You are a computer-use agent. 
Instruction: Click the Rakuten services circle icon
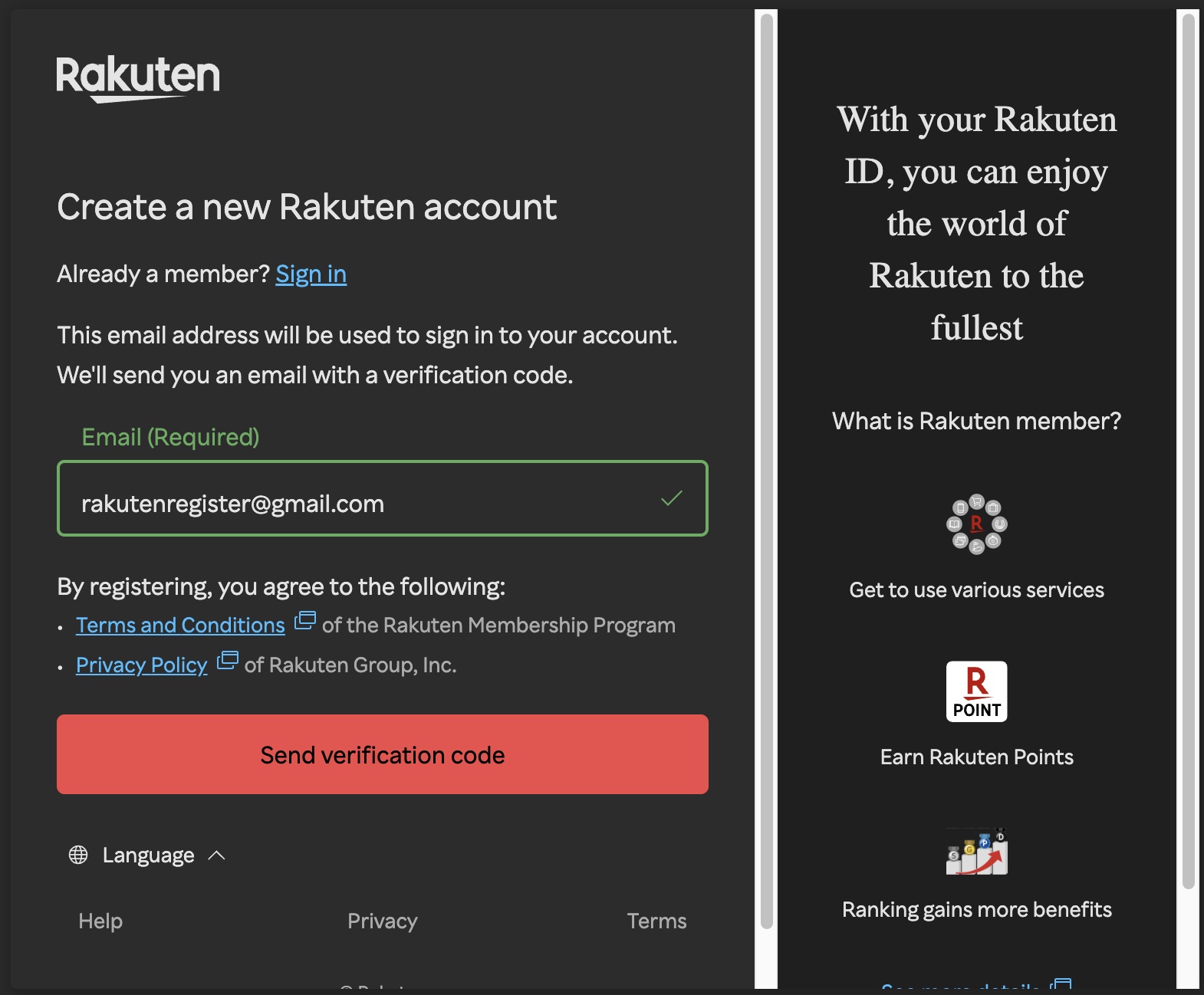pyautogui.click(x=976, y=524)
